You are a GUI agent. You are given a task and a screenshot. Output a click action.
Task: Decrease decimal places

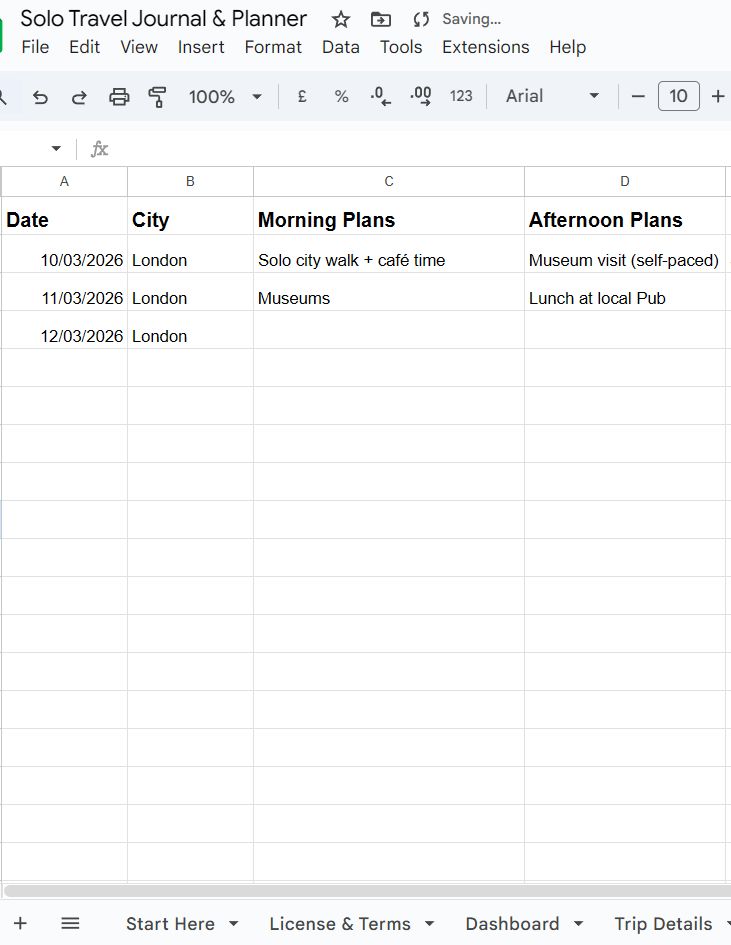[x=381, y=97]
